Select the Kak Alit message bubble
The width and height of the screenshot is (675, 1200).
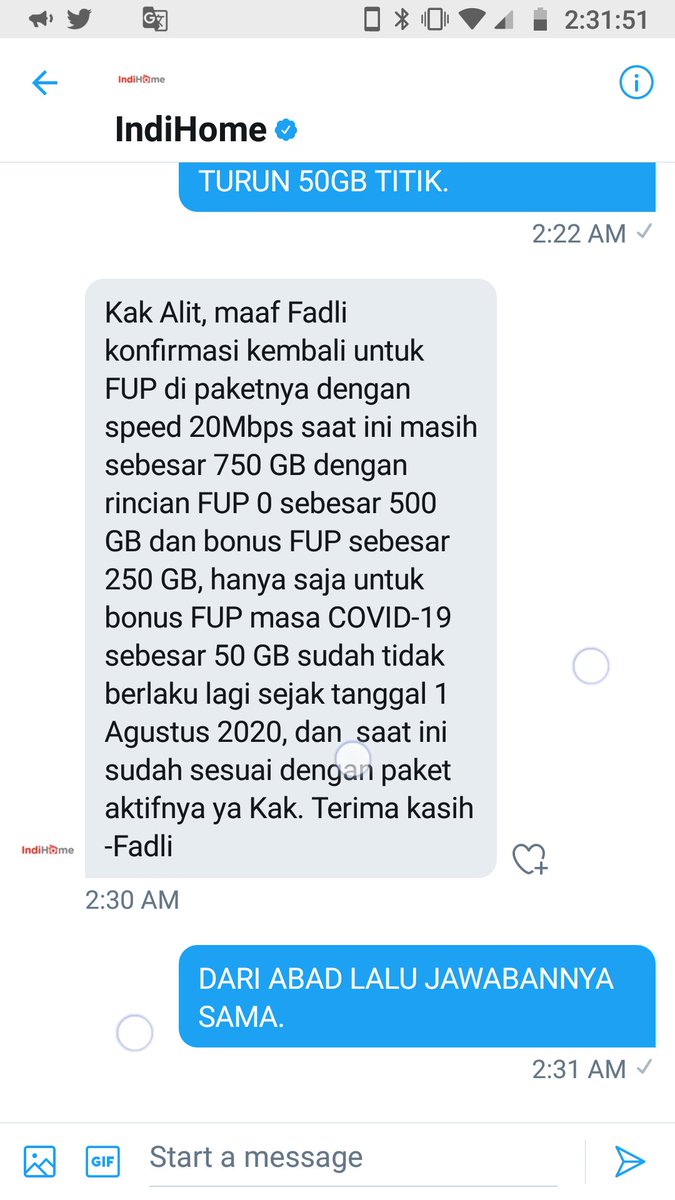(x=291, y=579)
